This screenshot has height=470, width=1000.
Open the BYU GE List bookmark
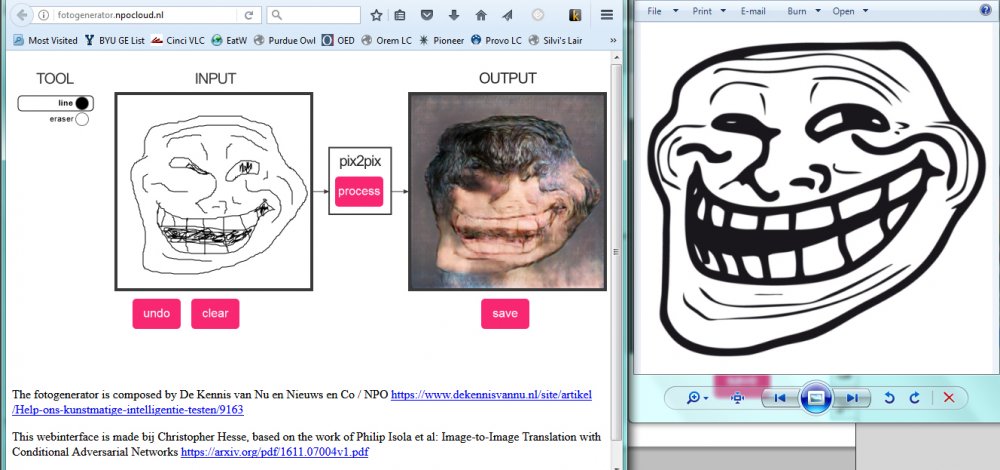point(115,40)
